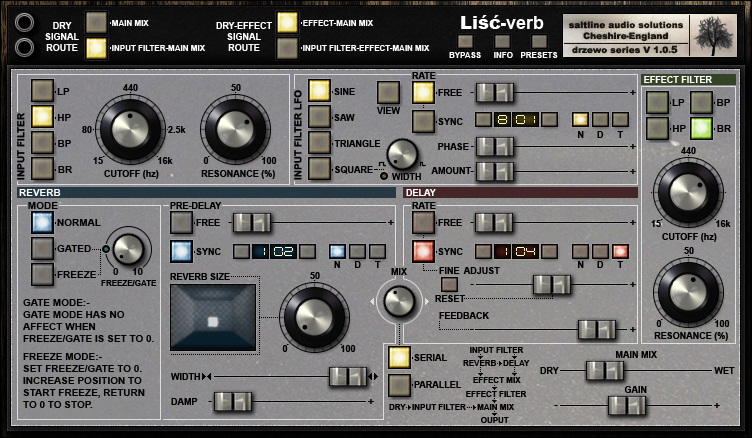Click the REVERB SIZE room display
The height and width of the screenshot is (438, 752).
213,317
